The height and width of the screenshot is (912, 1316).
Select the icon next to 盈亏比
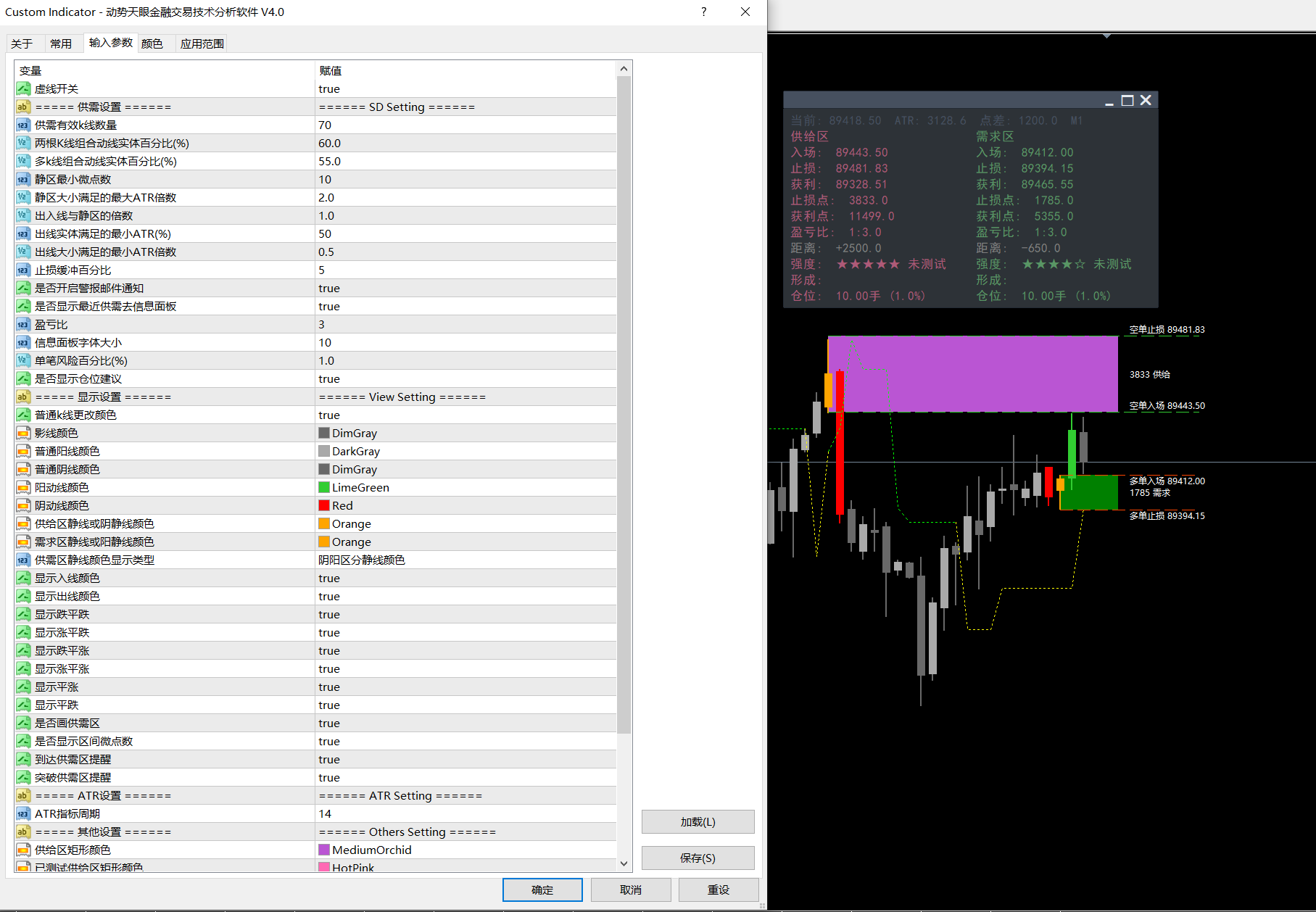pyautogui.click(x=23, y=324)
